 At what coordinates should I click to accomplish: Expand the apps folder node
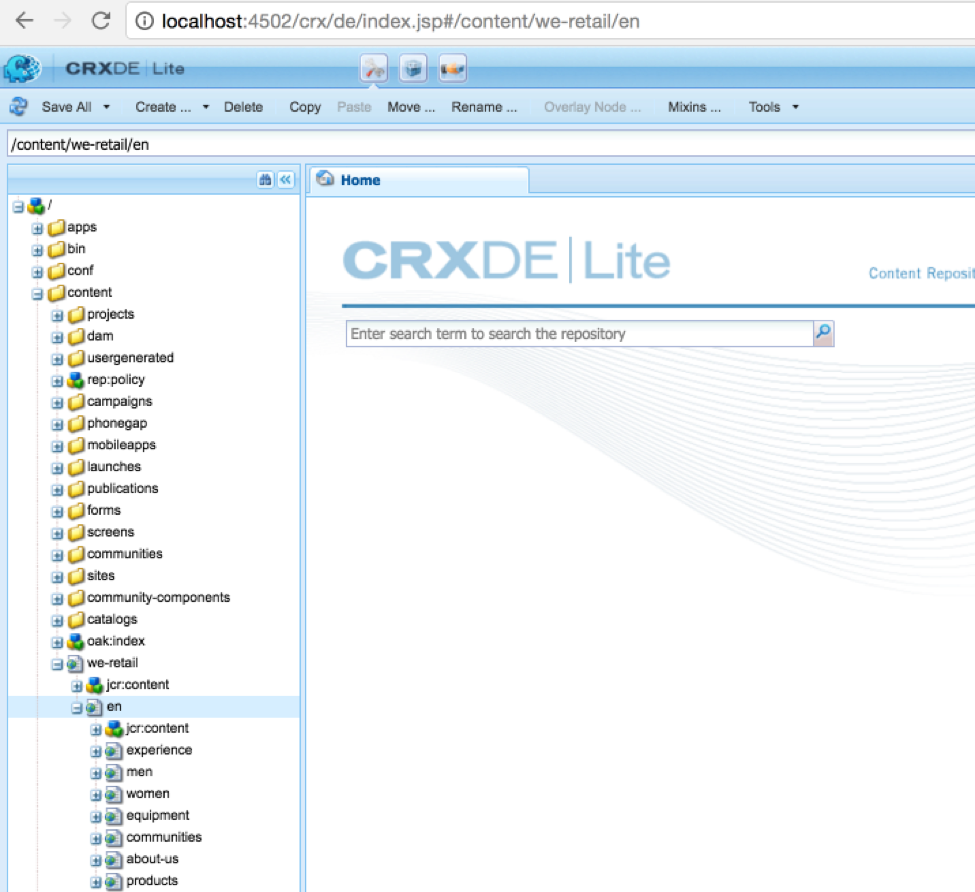pyautogui.click(x=38, y=228)
